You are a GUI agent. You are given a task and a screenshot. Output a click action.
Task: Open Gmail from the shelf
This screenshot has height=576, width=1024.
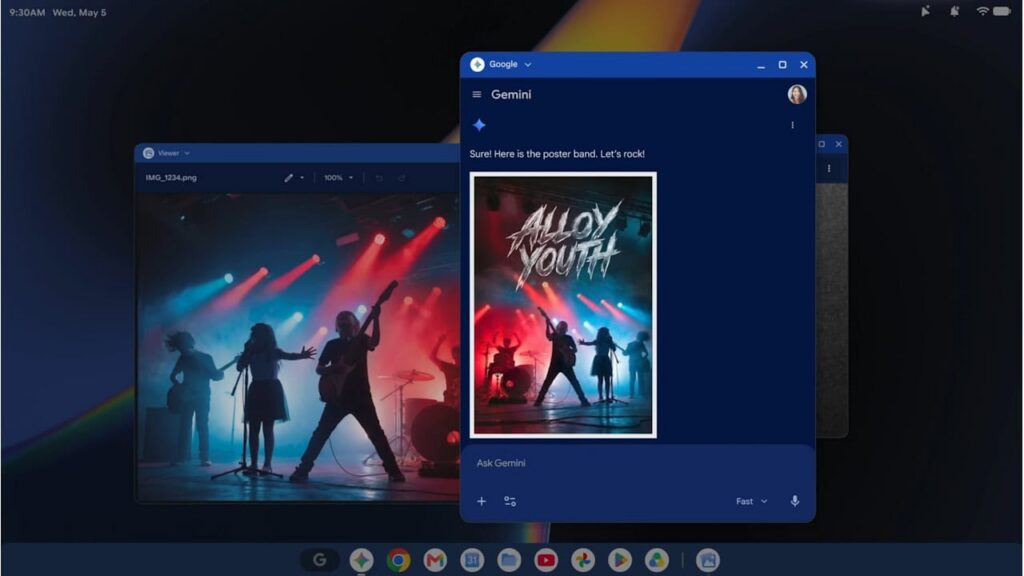point(435,560)
